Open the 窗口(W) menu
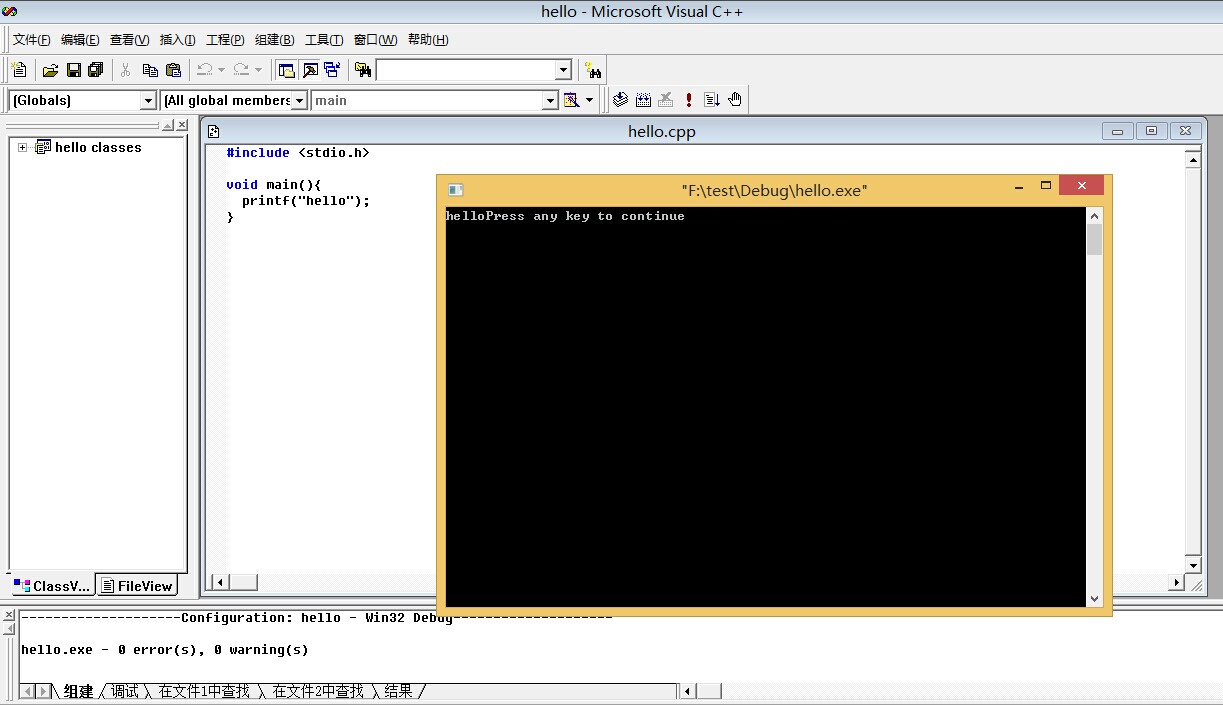The height and width of the screenshot is (705, 1223). coord(375,40)
